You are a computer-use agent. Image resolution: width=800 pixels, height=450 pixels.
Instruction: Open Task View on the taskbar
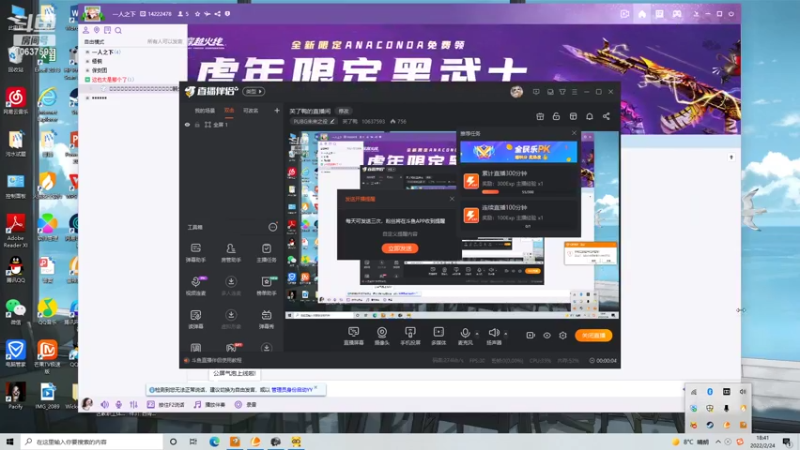point(193,441)
